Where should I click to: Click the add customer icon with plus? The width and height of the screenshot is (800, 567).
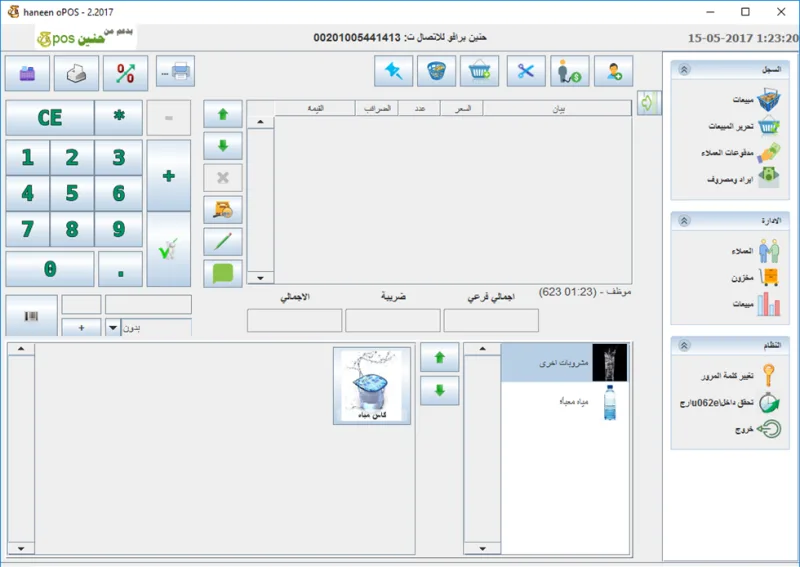[x=614, y=71]
